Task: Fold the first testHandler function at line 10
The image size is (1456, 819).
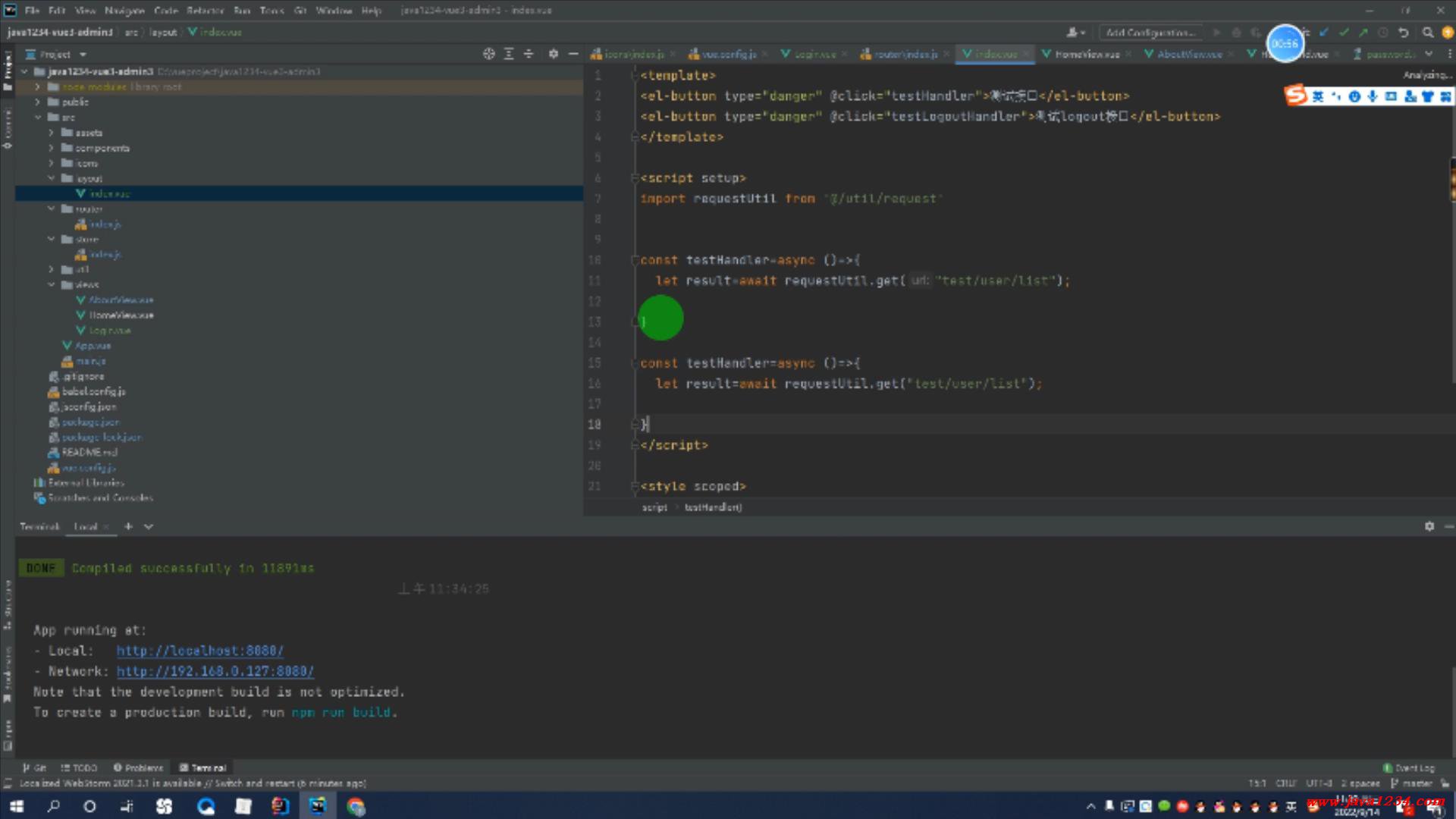Action: [x=634, y=260]
